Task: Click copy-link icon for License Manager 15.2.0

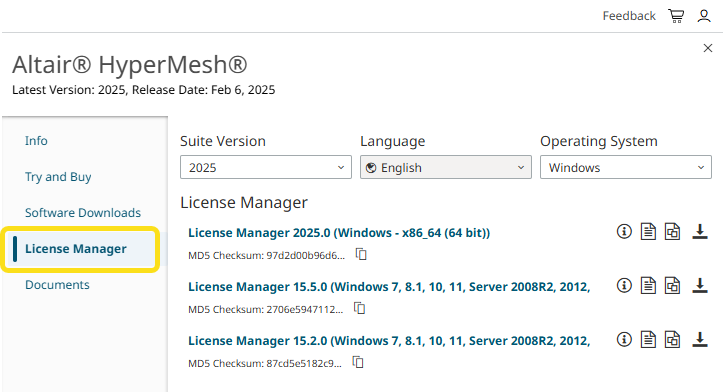Action: coord(672,339)
